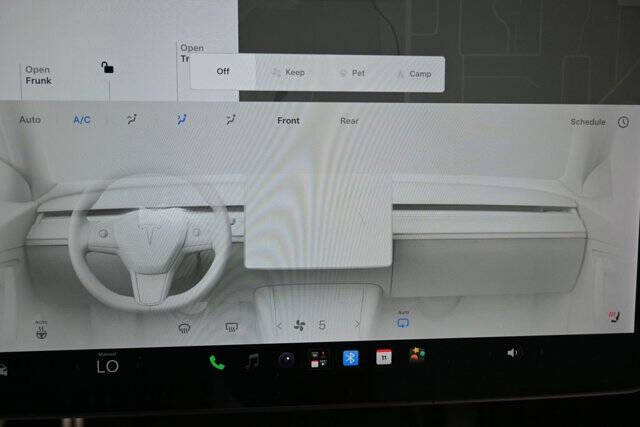This screenshot has width=640, height=427.
Task: Select Off climate keep mode
Action: [223, 71]
